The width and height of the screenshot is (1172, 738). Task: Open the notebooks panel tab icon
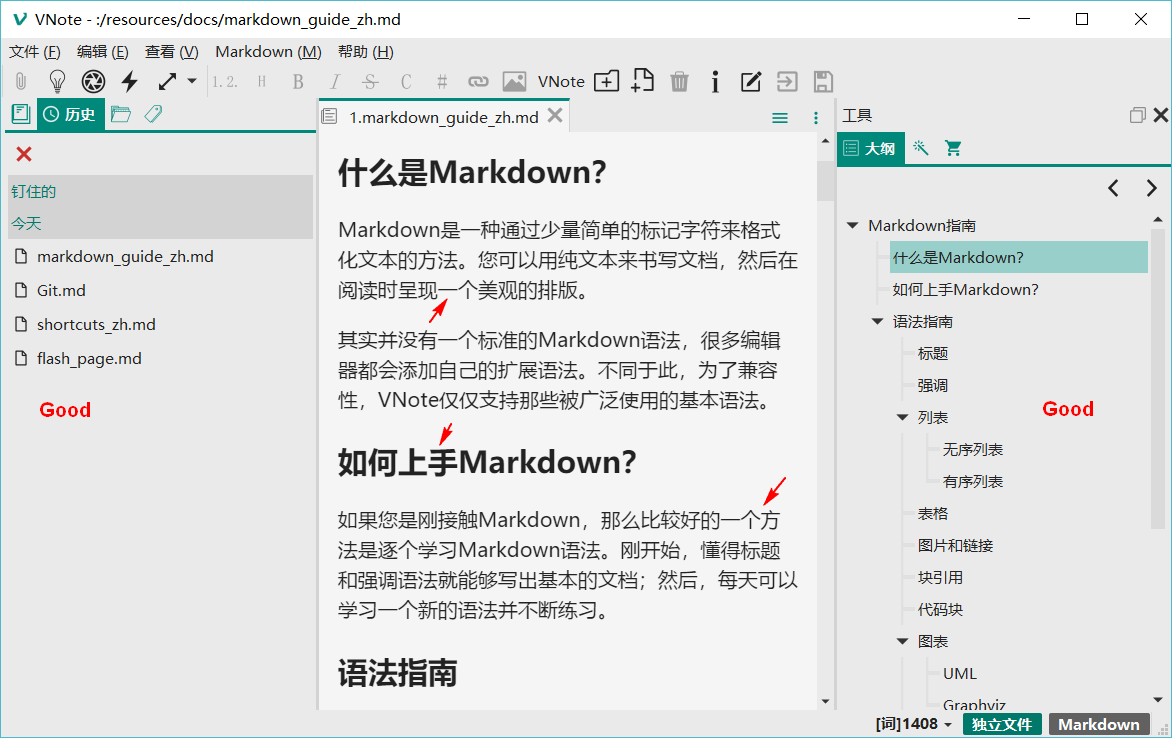pos(21,114)
